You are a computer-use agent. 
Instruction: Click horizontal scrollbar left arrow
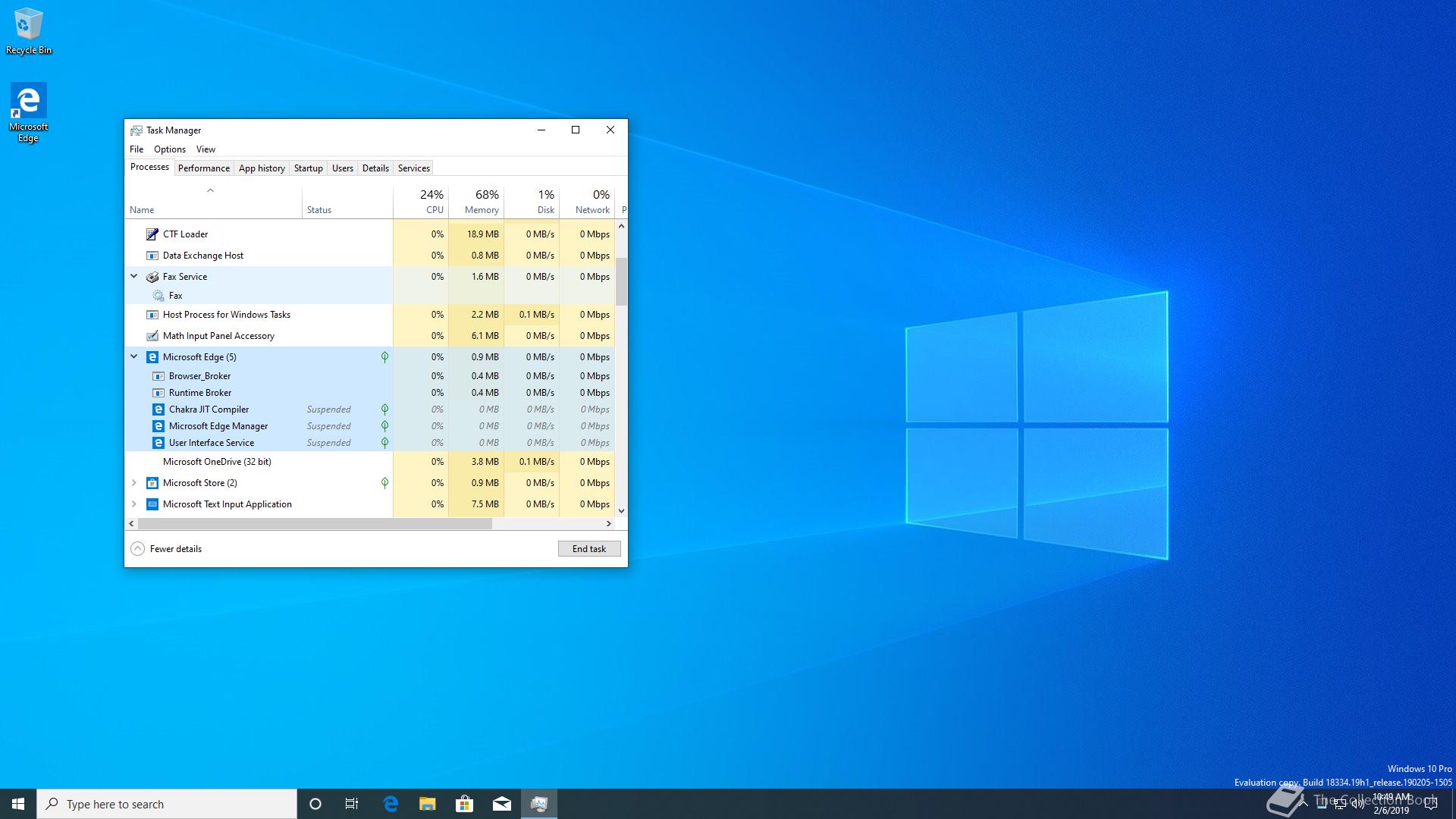click(132, 524)
